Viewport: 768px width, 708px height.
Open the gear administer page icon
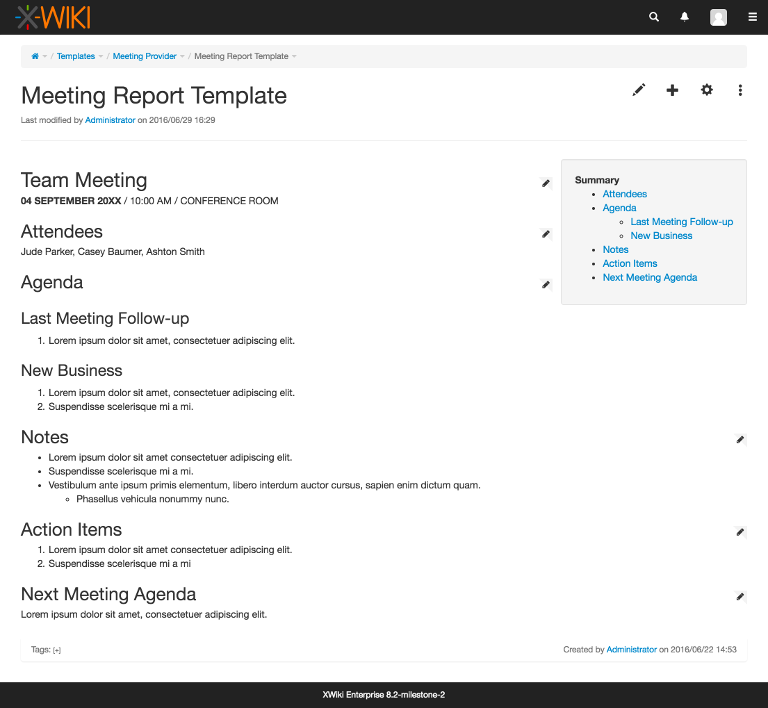click(x=707, y=90)
